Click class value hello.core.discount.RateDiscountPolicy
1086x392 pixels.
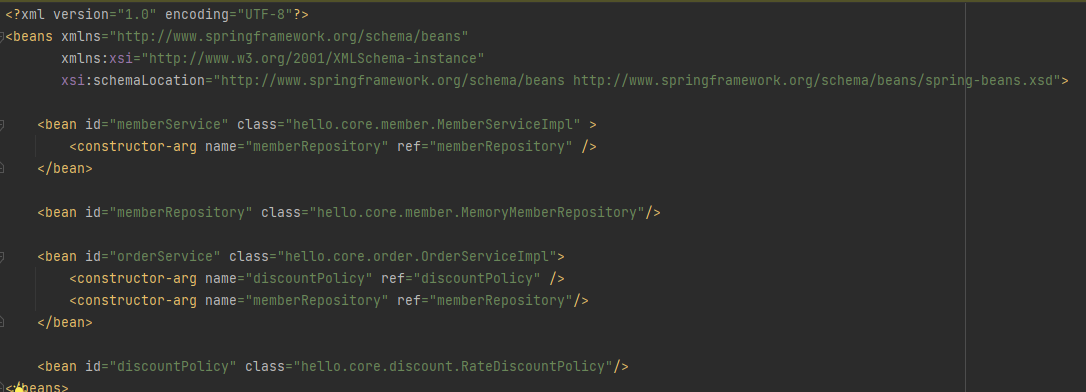[453, 366]
